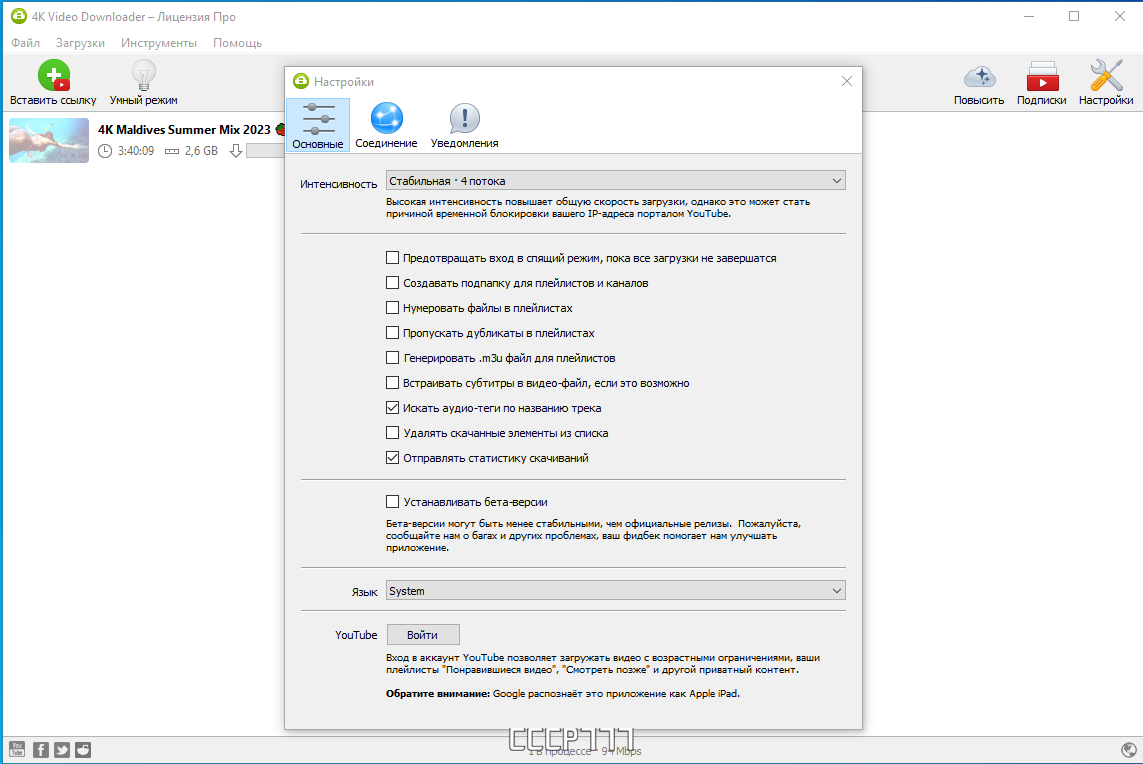
Task: Enable Устанавливать бета-версии checkbox
Action: [x=392, y=502]
